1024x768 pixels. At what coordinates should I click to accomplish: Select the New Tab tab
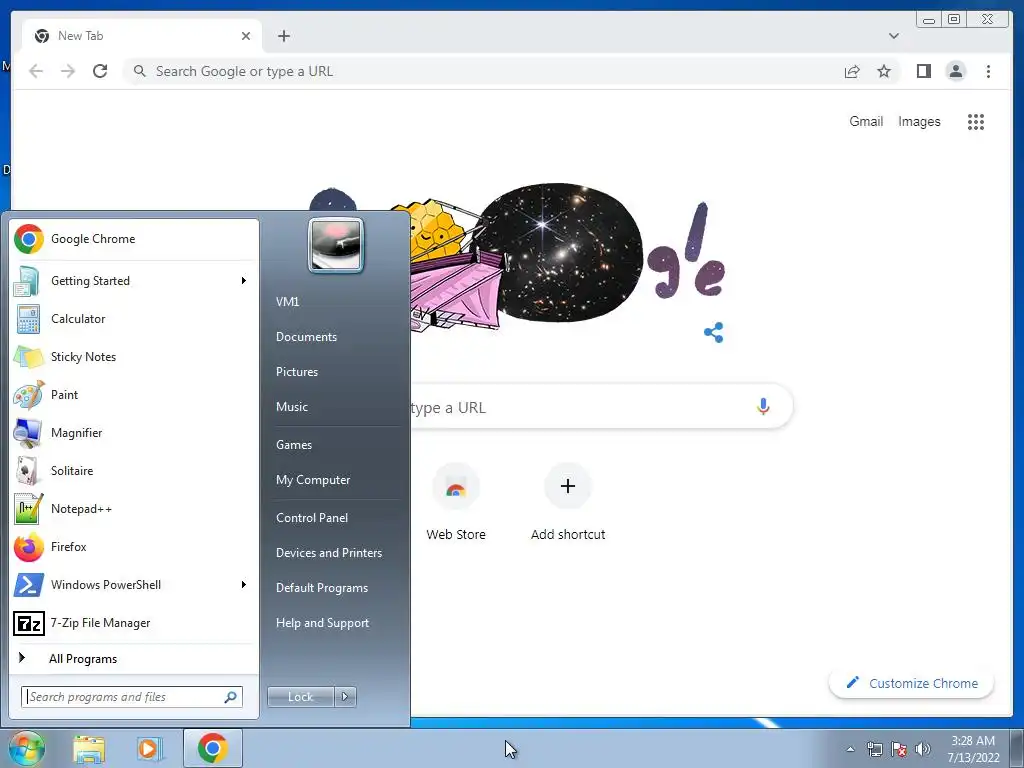click(x=142, y=36)
